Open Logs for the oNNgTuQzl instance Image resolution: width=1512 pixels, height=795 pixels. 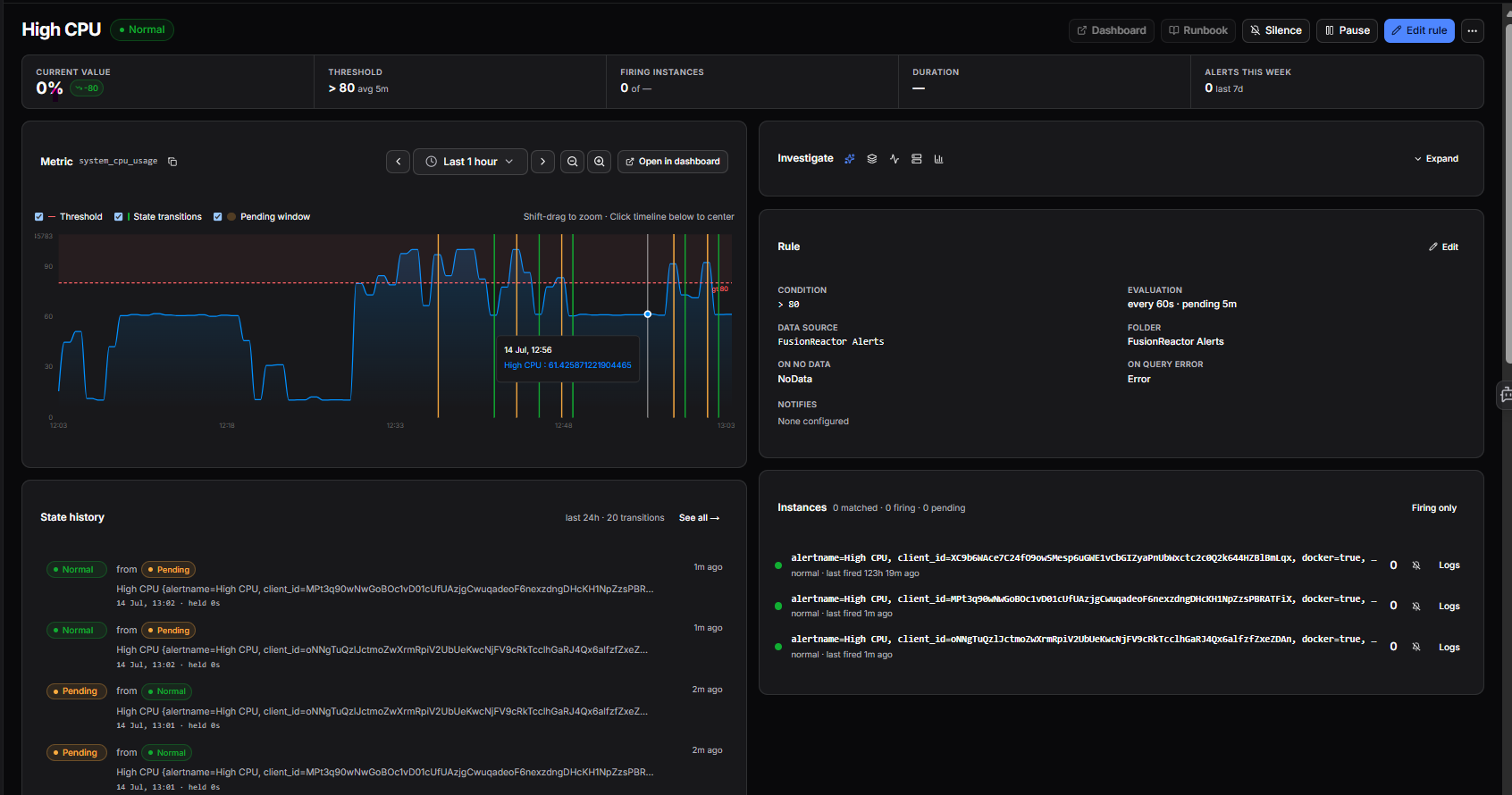(x=1449, y=648)
